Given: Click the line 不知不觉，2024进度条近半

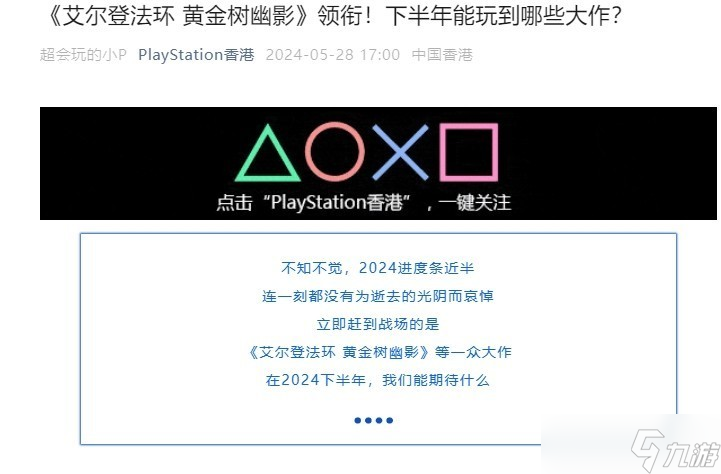Looking at the screenshot, I should (x=378, y=268).
